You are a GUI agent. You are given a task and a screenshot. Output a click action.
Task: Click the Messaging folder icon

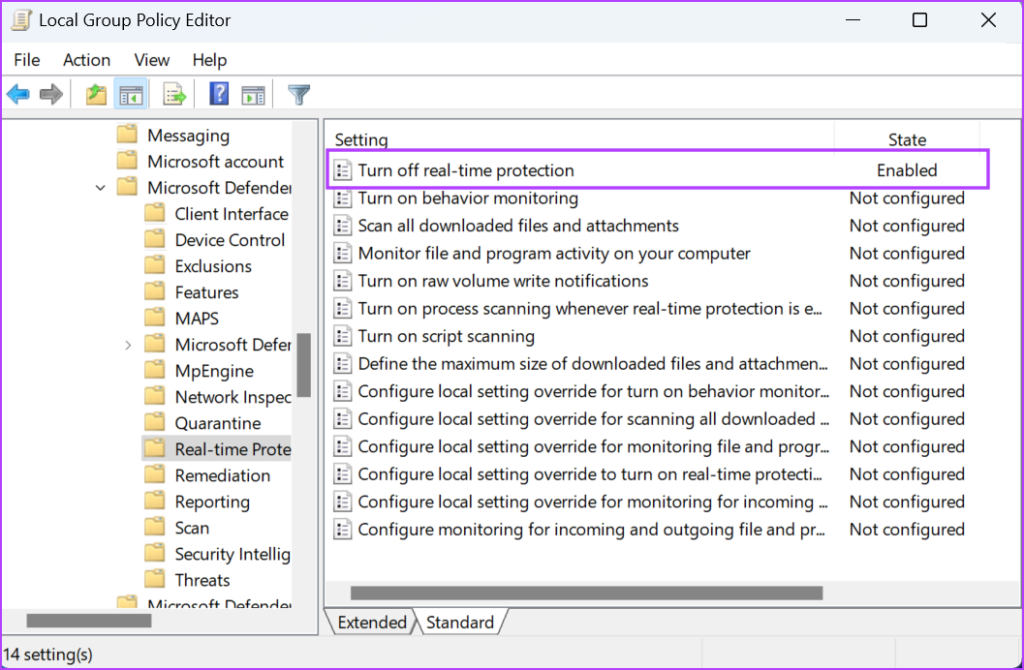(127, 135)
